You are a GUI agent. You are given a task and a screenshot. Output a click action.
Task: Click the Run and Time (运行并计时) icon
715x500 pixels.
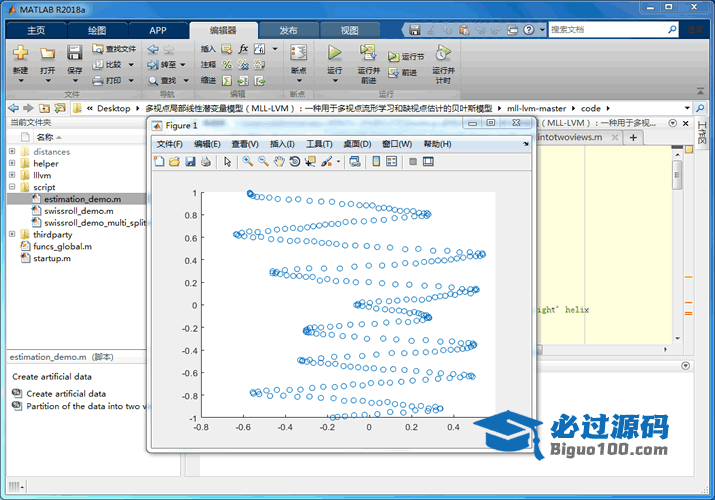coord(443,53)
